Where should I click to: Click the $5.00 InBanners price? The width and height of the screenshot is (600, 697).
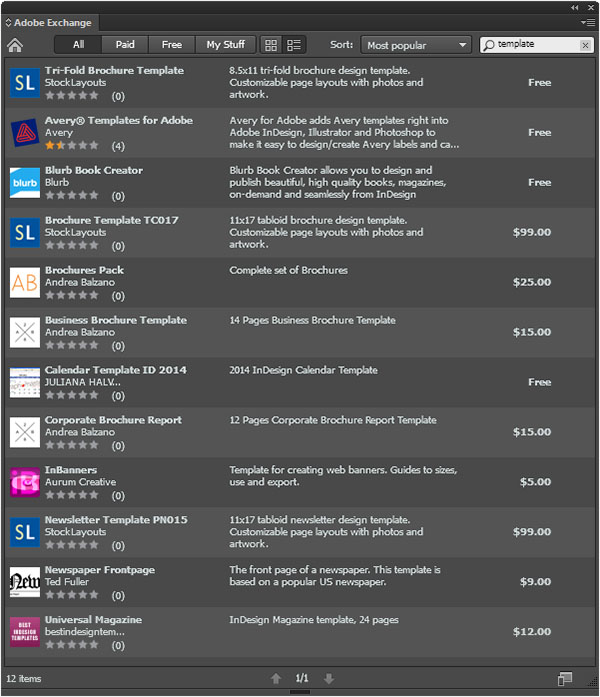point(536,482)
